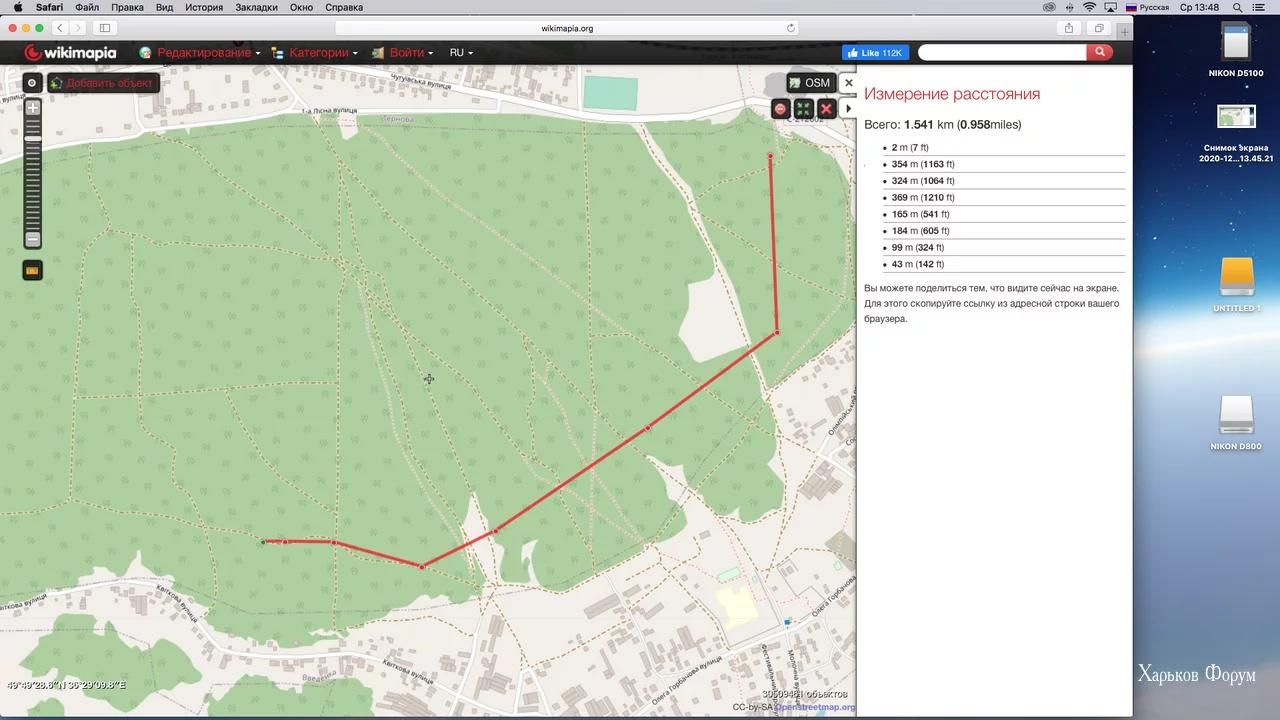Click the clock showing Ср 13:48
The image size is (1280, 720).
pyautogui.click(x=1199, y=7)
